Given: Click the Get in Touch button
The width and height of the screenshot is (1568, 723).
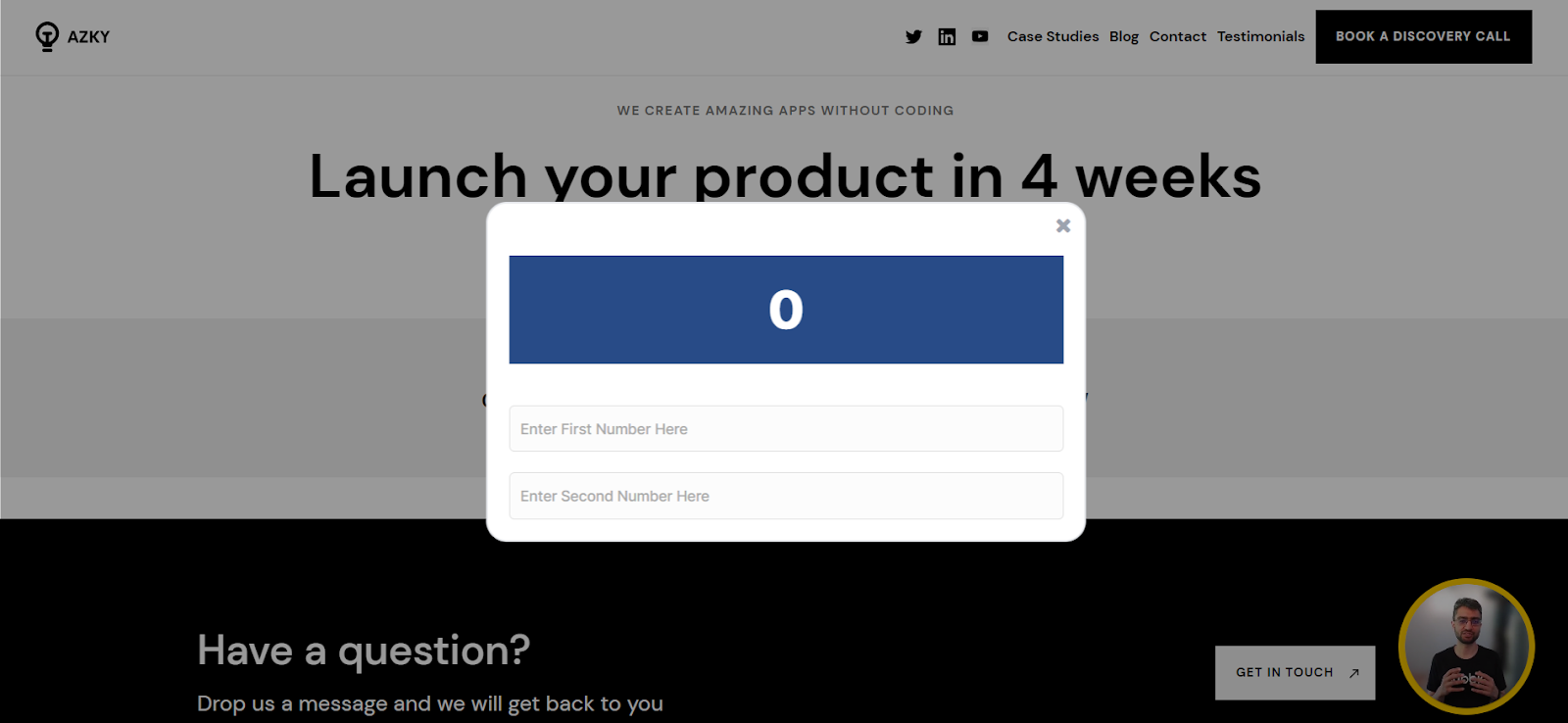Looking at the screenshot, I should pos(1295,672).
